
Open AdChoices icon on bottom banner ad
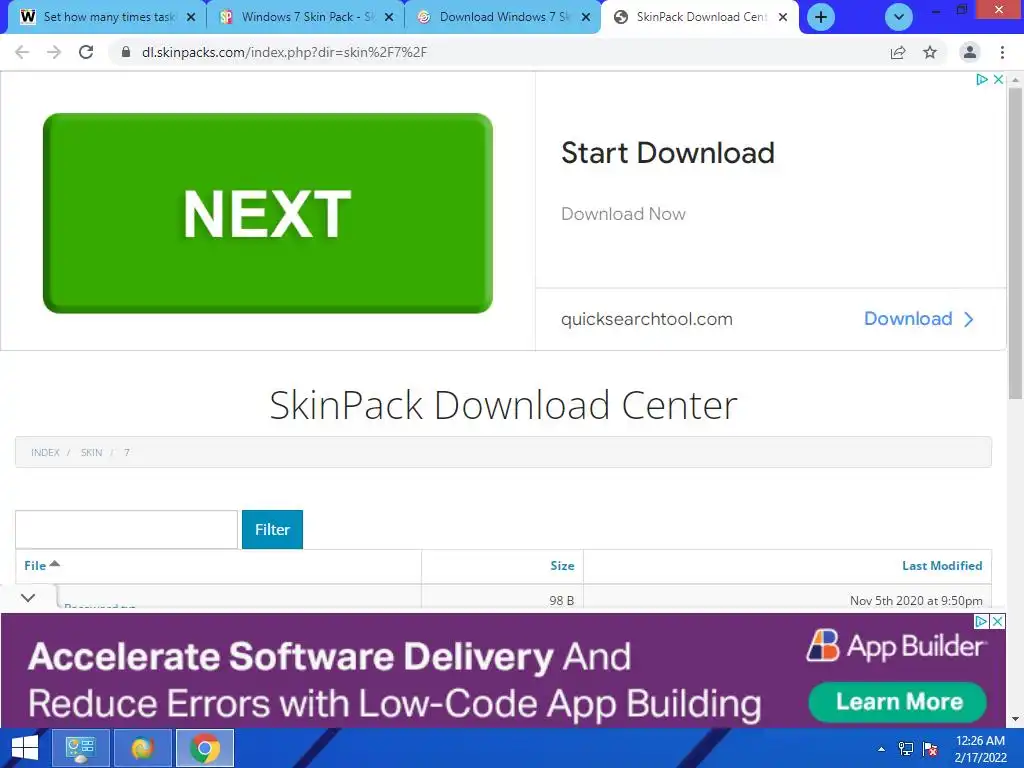coord(980,621)
